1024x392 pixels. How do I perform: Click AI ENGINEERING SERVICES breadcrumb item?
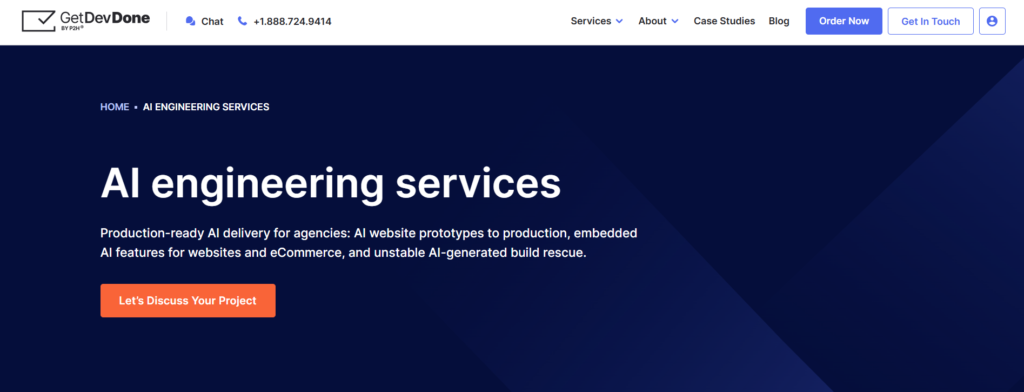(x=206, y=107)
